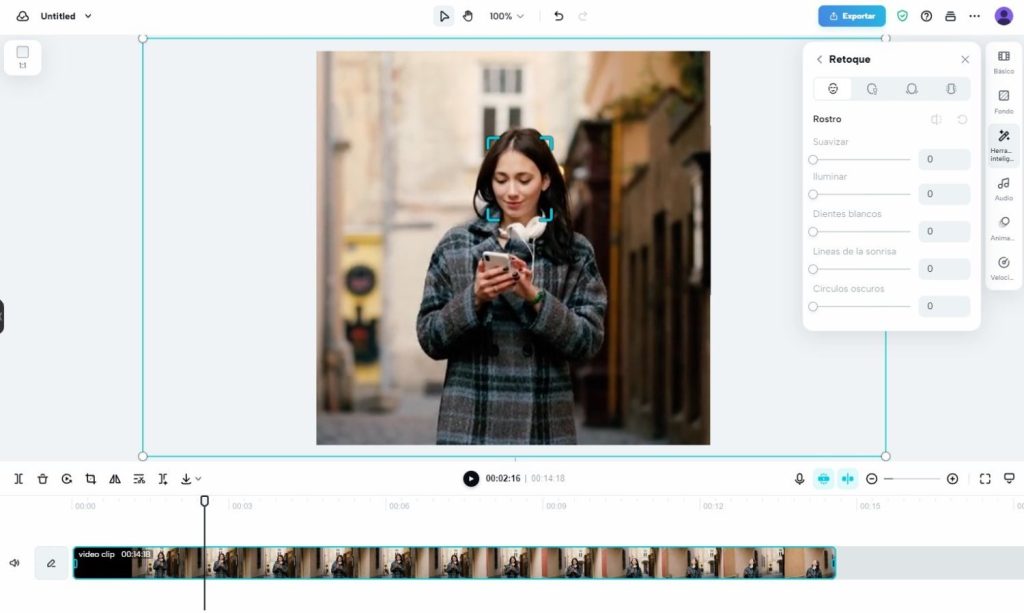Expand the download options arrow in timeline
1024x613 pixels.
coord(198,479)
